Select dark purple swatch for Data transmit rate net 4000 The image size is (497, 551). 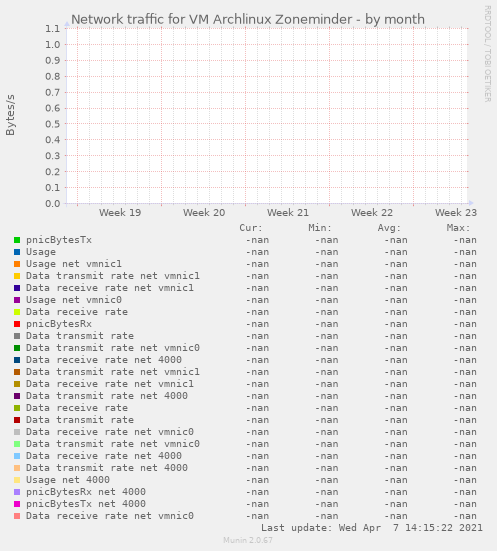(17, 396)
